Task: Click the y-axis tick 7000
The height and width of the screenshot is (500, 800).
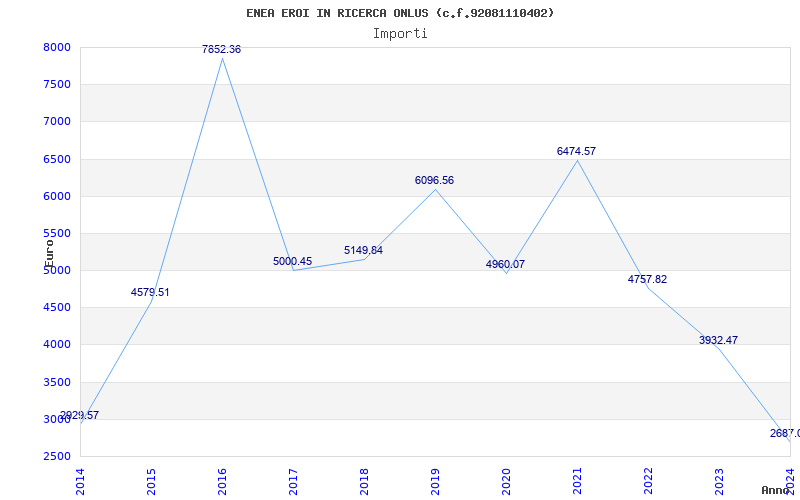Action: [x=57, y=122]
